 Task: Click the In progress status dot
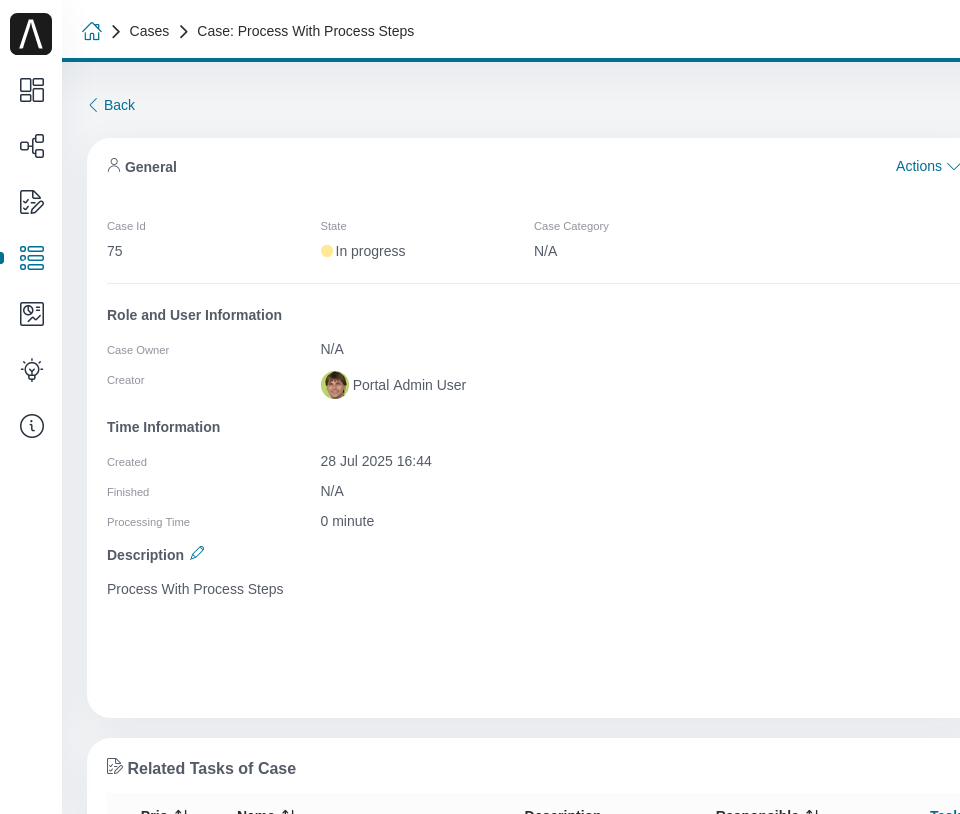coord(327,251)
